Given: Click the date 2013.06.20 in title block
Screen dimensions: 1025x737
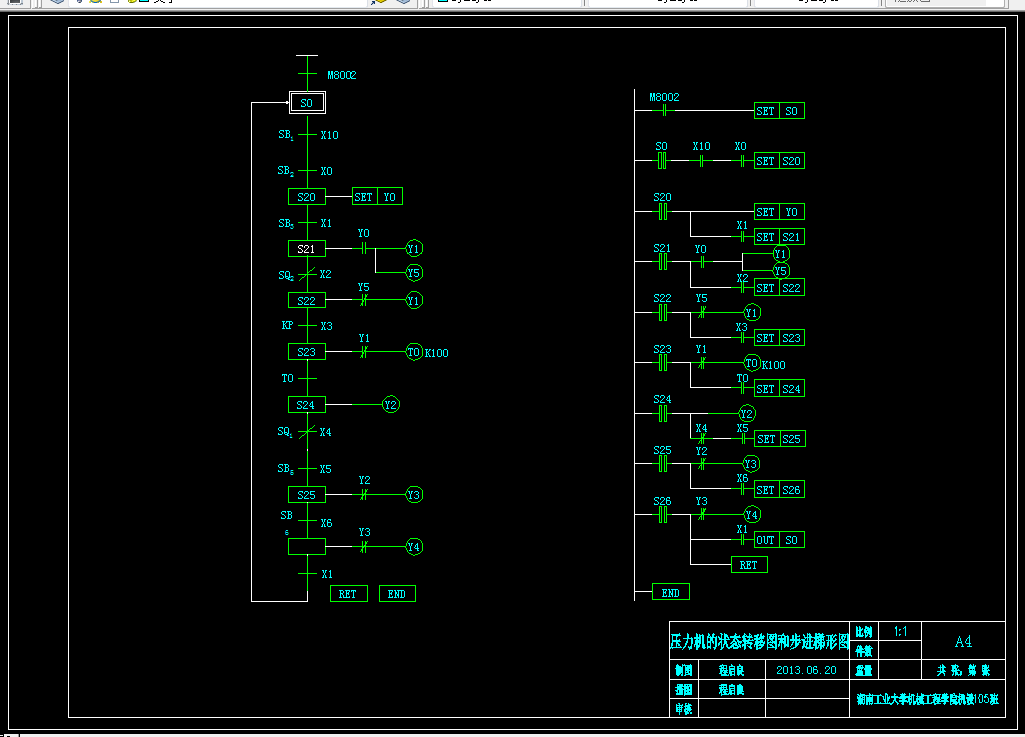Looking at the screenshot, I should point(807,670).
